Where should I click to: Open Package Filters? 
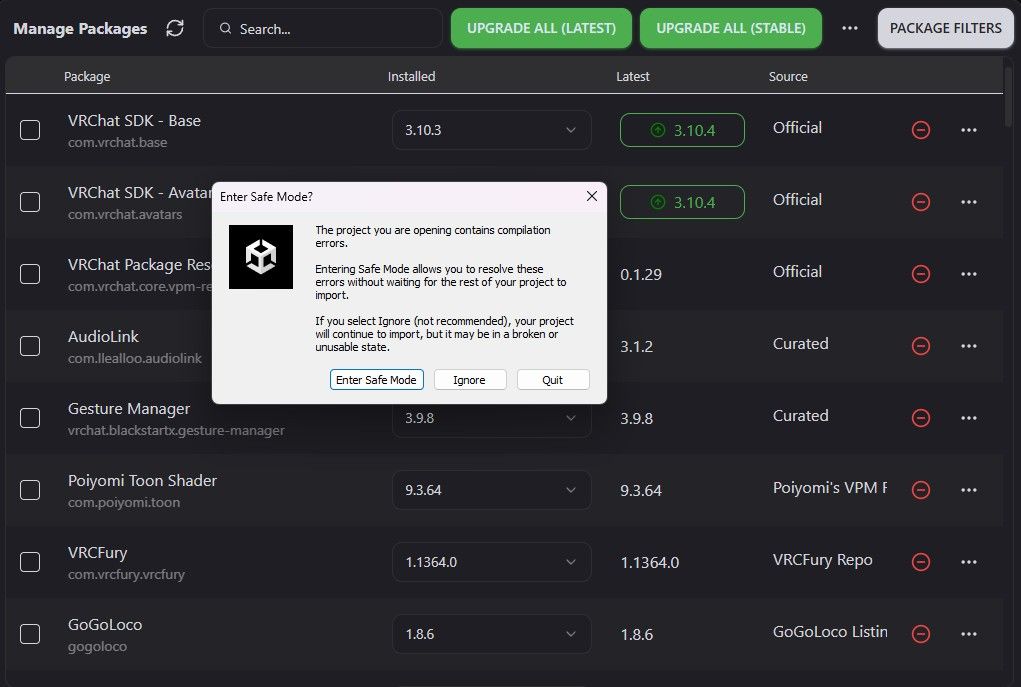tap(945, 28)
